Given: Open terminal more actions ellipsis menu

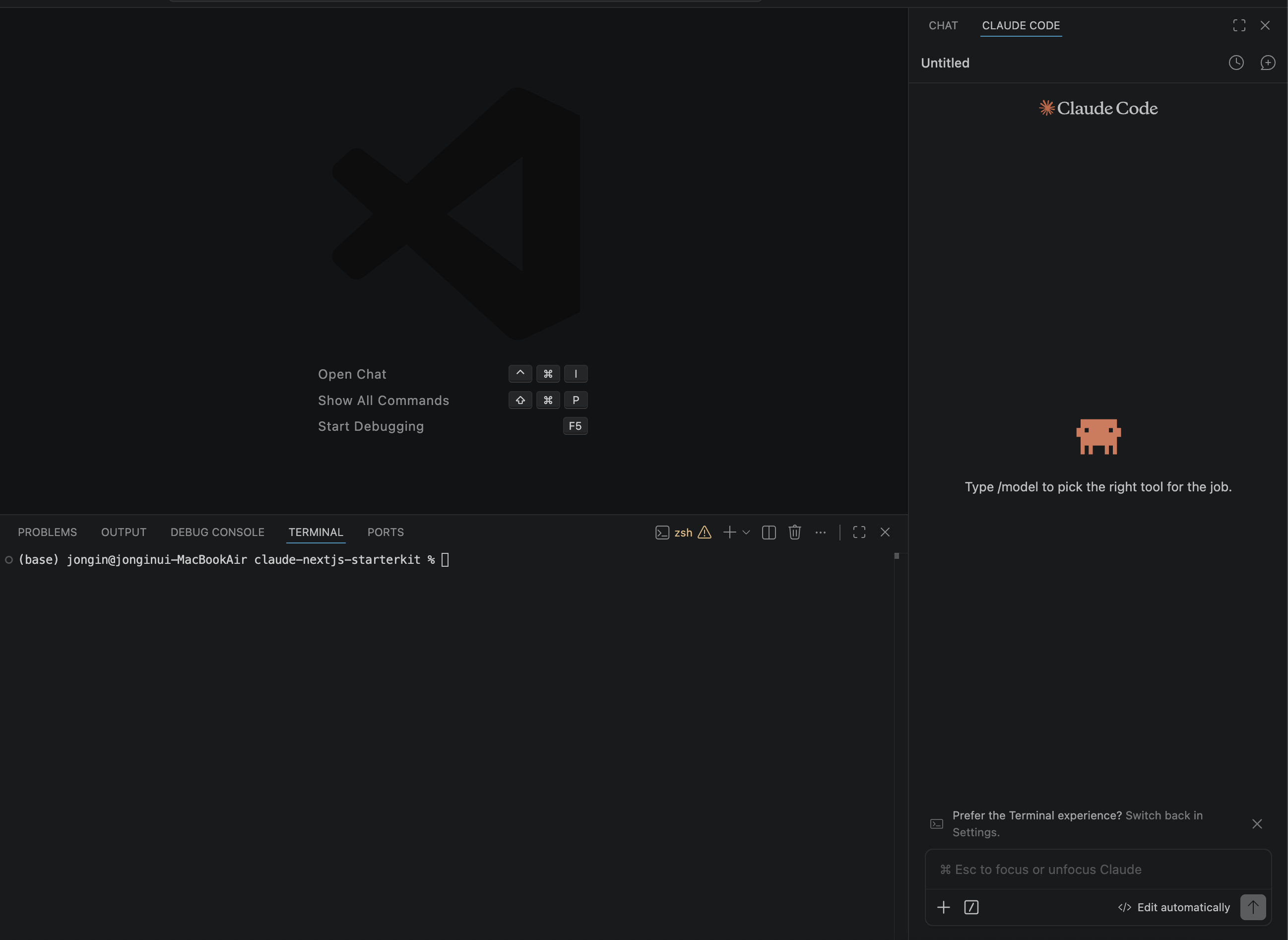Looking at the screenshot, I should (820, 532).
